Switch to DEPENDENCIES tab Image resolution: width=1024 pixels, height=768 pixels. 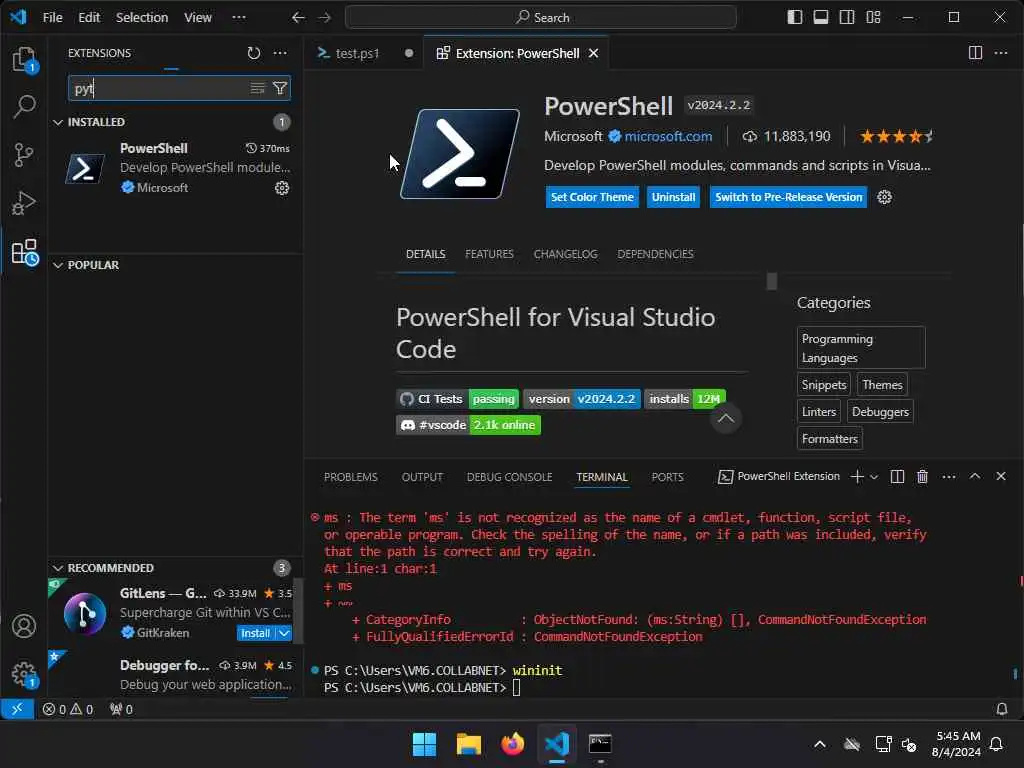(x=655, y=254)
